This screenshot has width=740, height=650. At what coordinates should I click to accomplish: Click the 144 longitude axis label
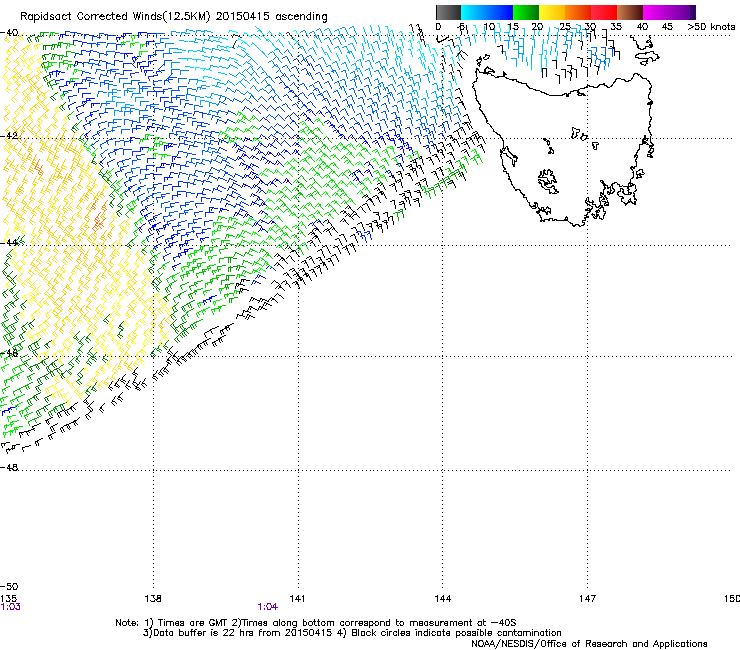(442, 599)
